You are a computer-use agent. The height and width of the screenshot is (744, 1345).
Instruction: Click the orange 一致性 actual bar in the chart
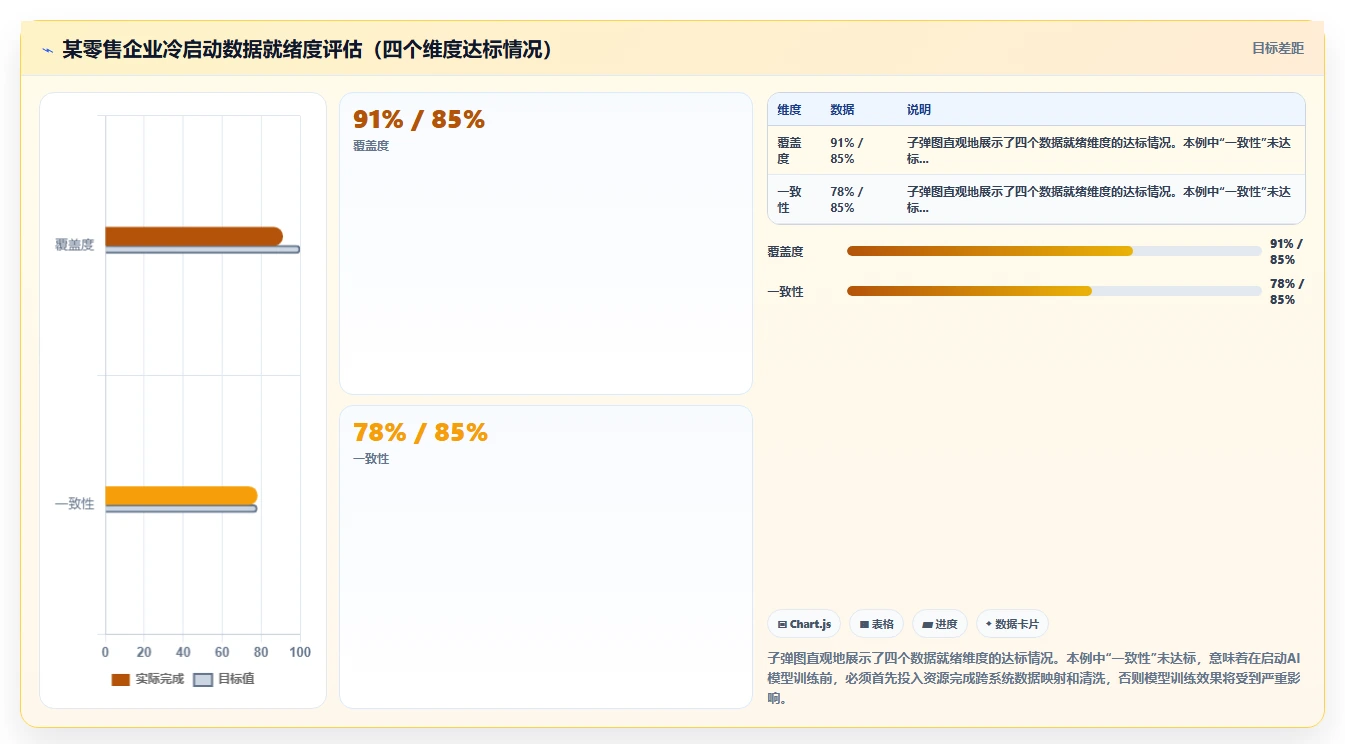(181, 495)
